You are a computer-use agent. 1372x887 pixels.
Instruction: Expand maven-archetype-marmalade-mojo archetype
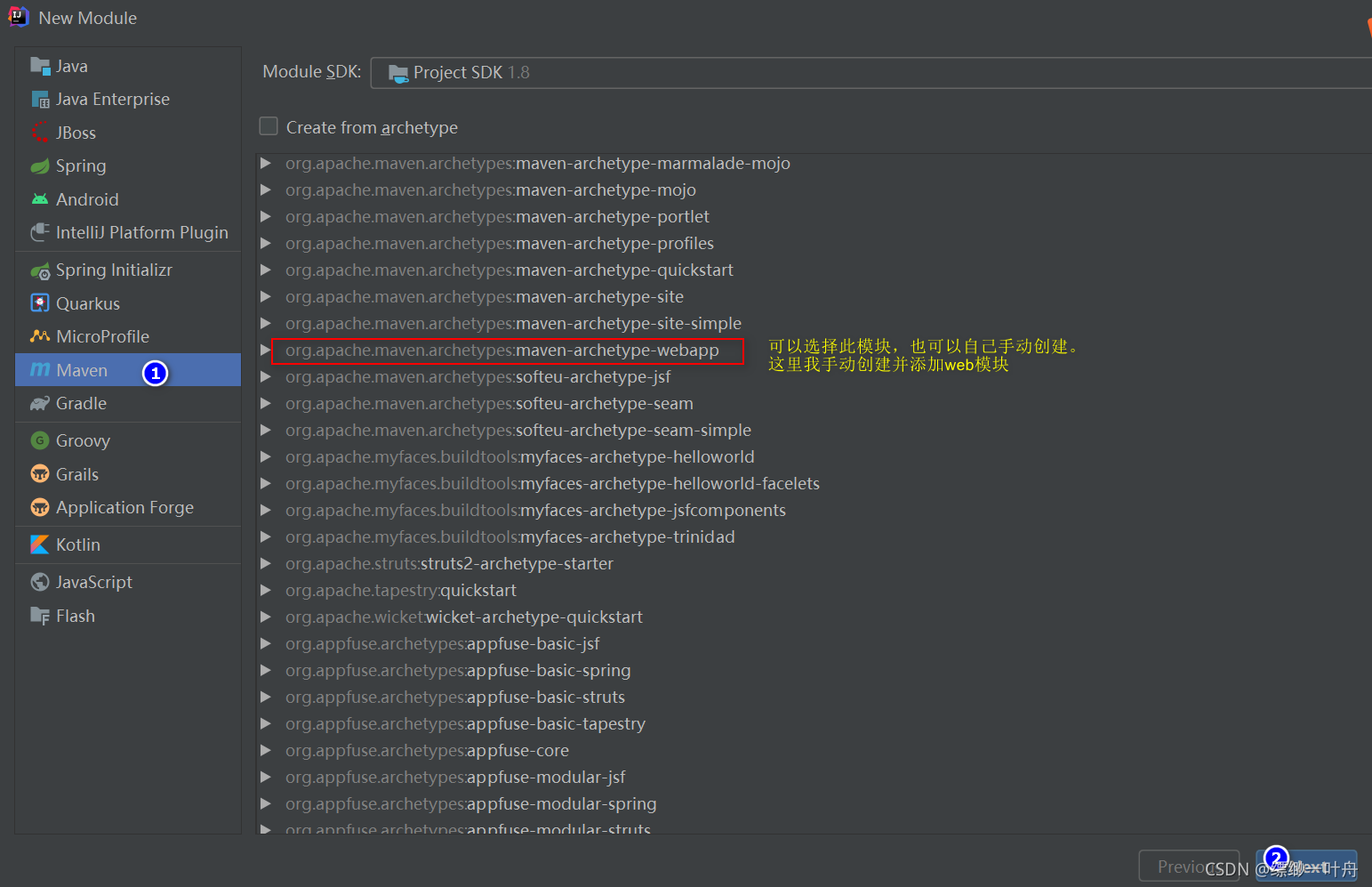[x=265, y=163]
